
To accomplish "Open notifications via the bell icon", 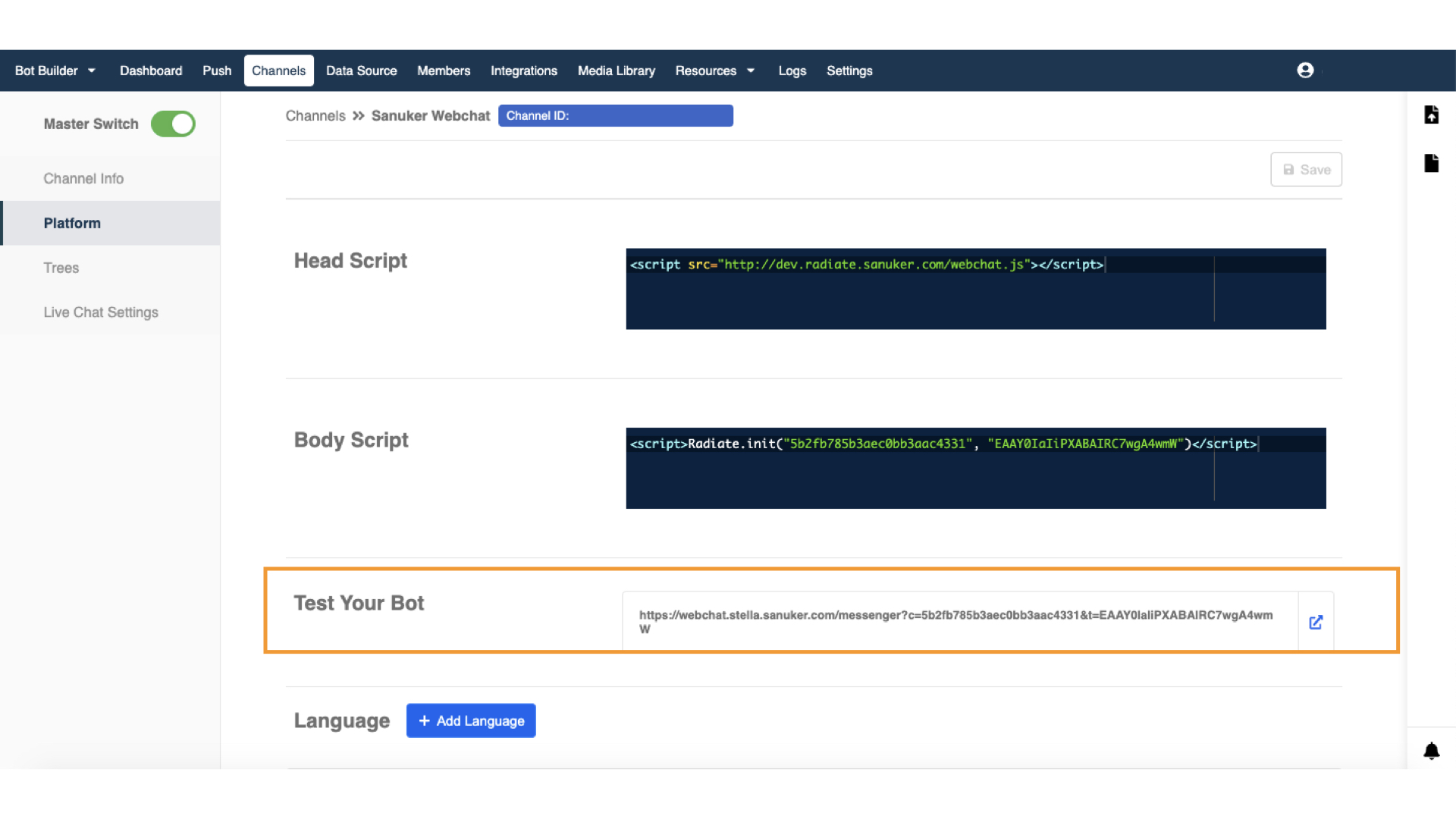I will tap(1431, 751).
